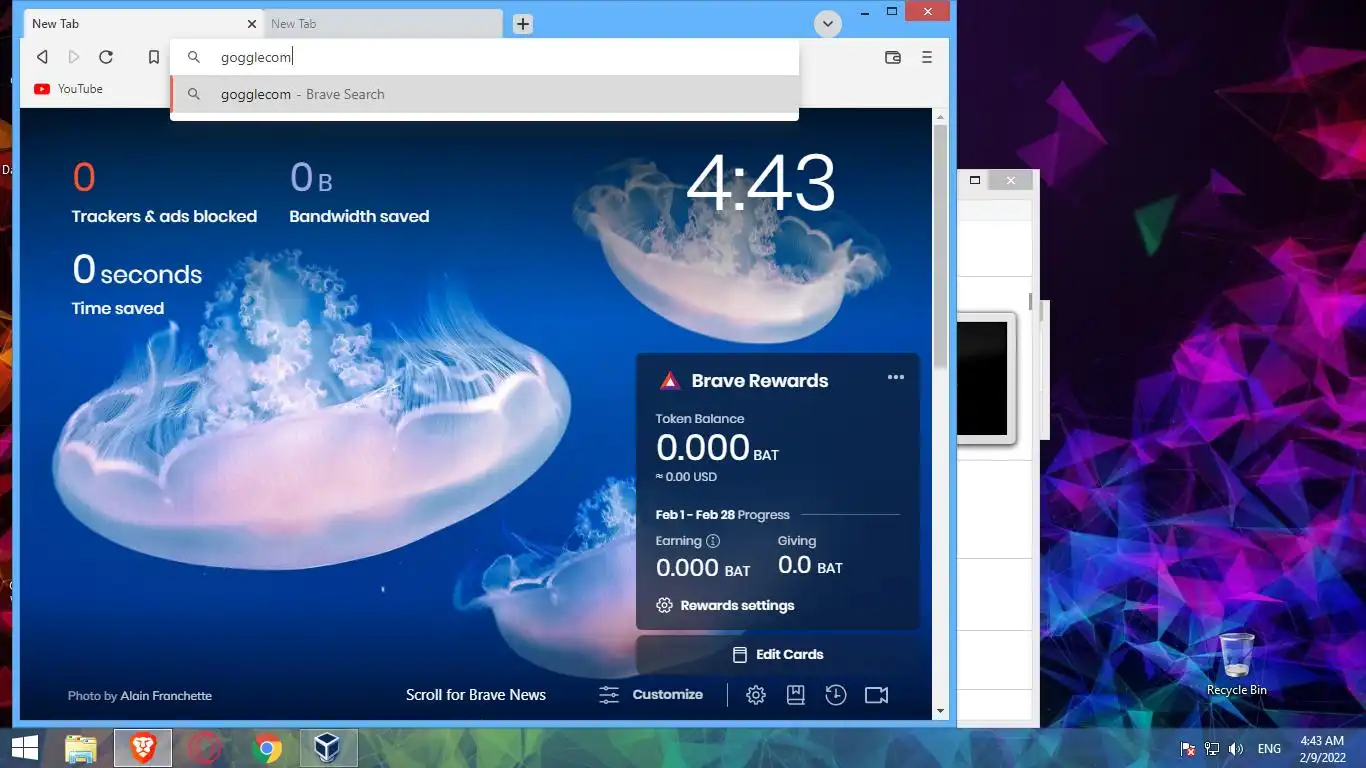Click the search magnifier in the address bar

195,57
